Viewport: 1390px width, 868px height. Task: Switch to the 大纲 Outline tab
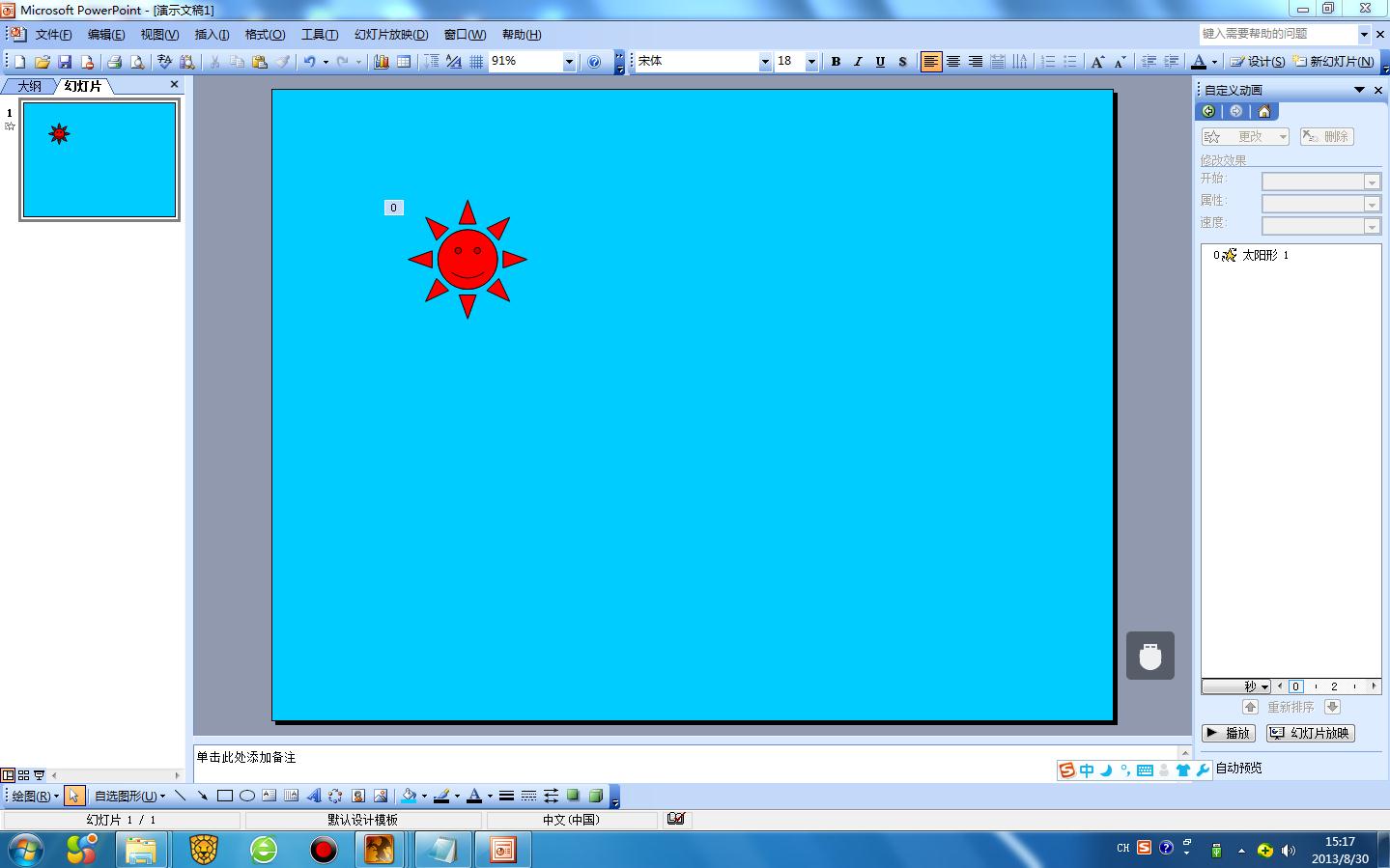29,86
